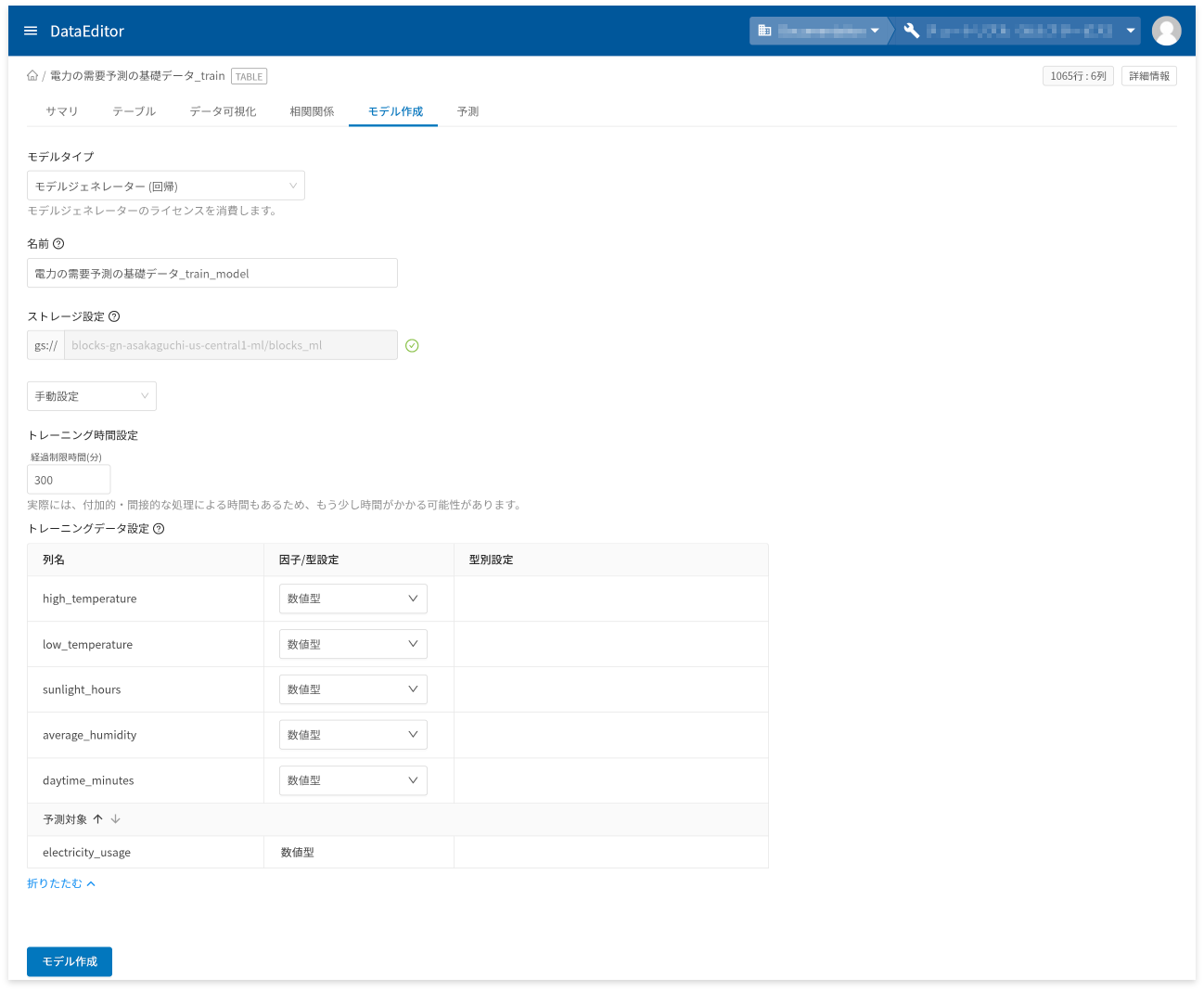Image resolution: width=1204 pixels, height=991 pixels.
Task: Click the 予測対象 section label
Action: point(65,819)
